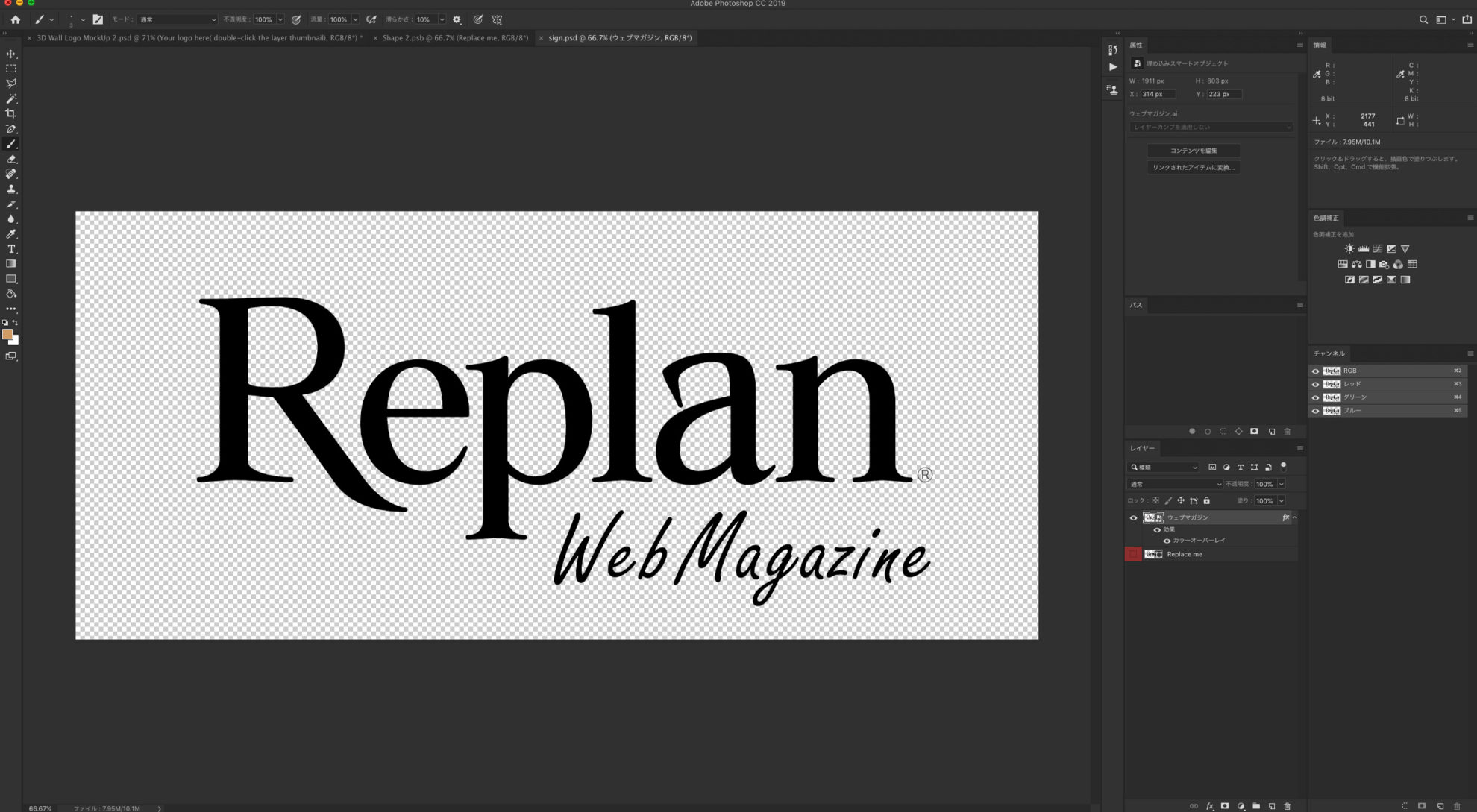
Task: Open flow 100% dropdown arrow
Action: tap(355, 19)
